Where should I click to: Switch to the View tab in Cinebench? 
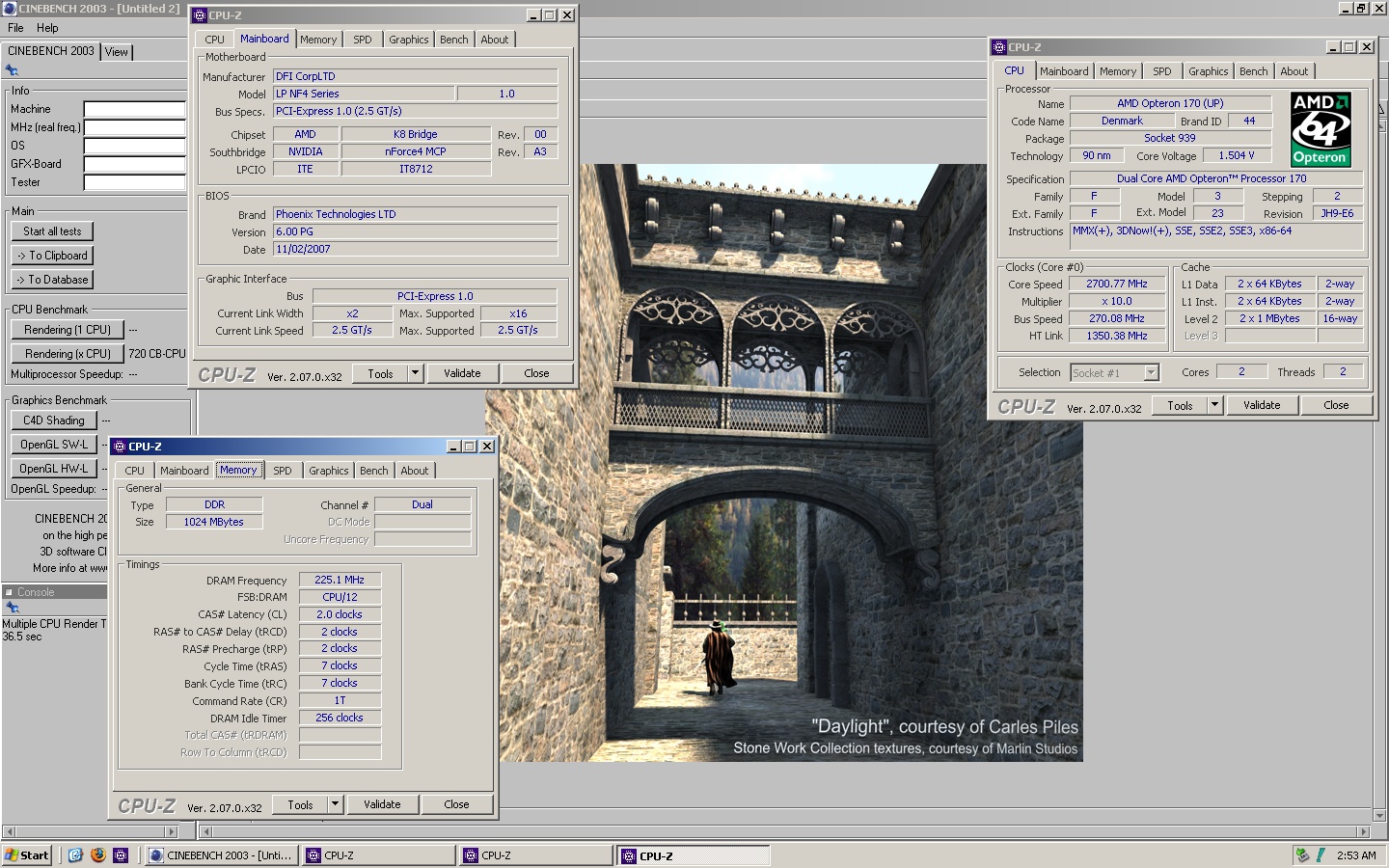pos(117,52)
